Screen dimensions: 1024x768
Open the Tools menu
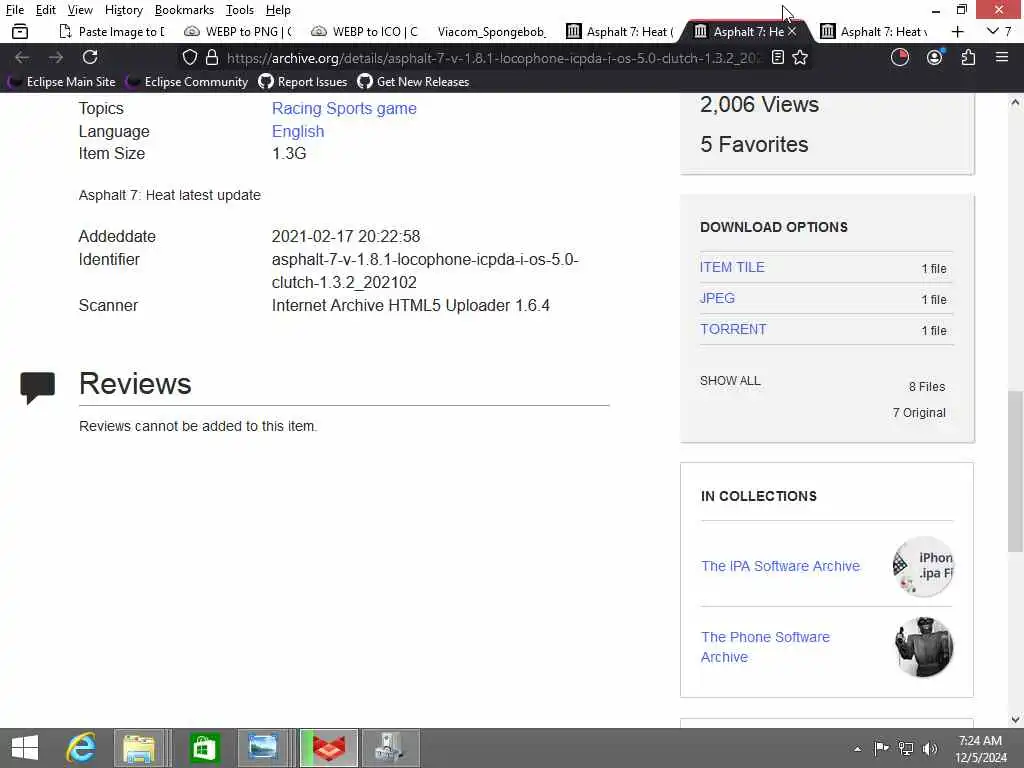240,10
